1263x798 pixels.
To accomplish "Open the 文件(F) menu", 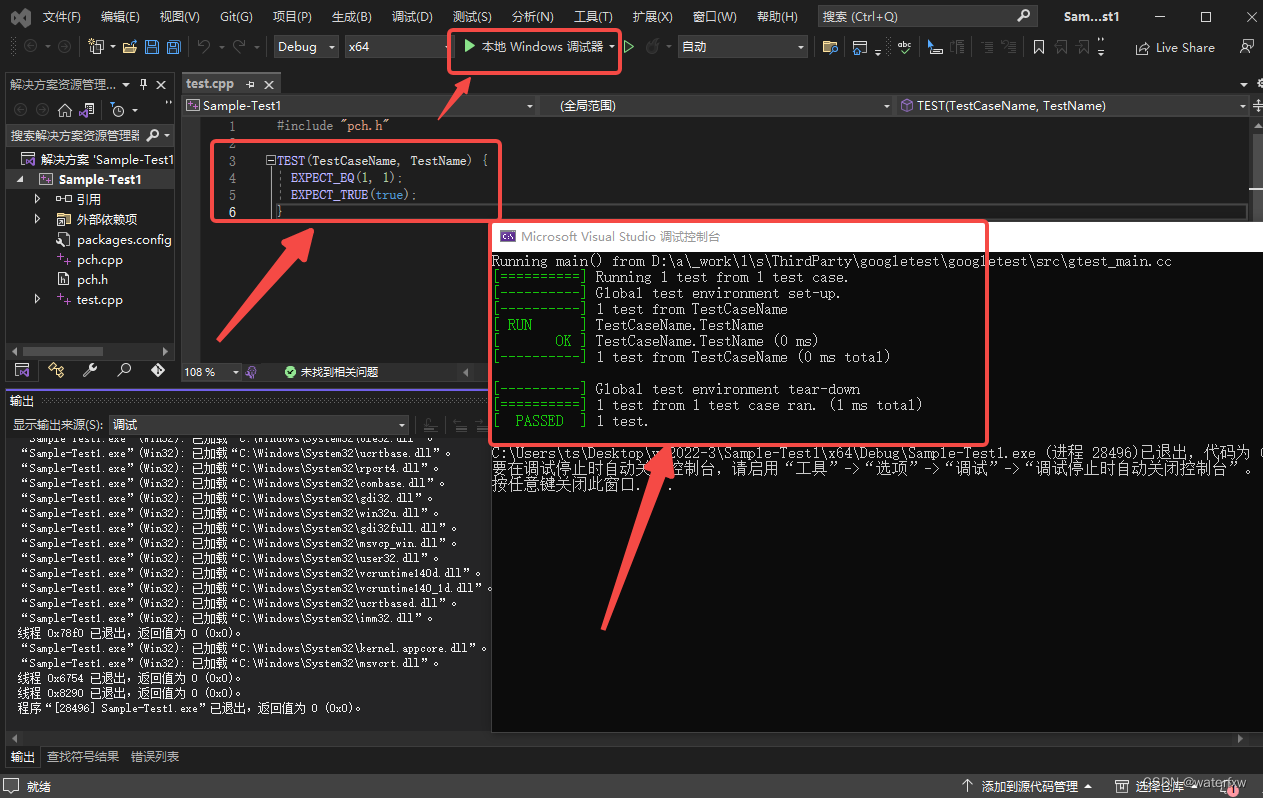I will click(62, 17).
